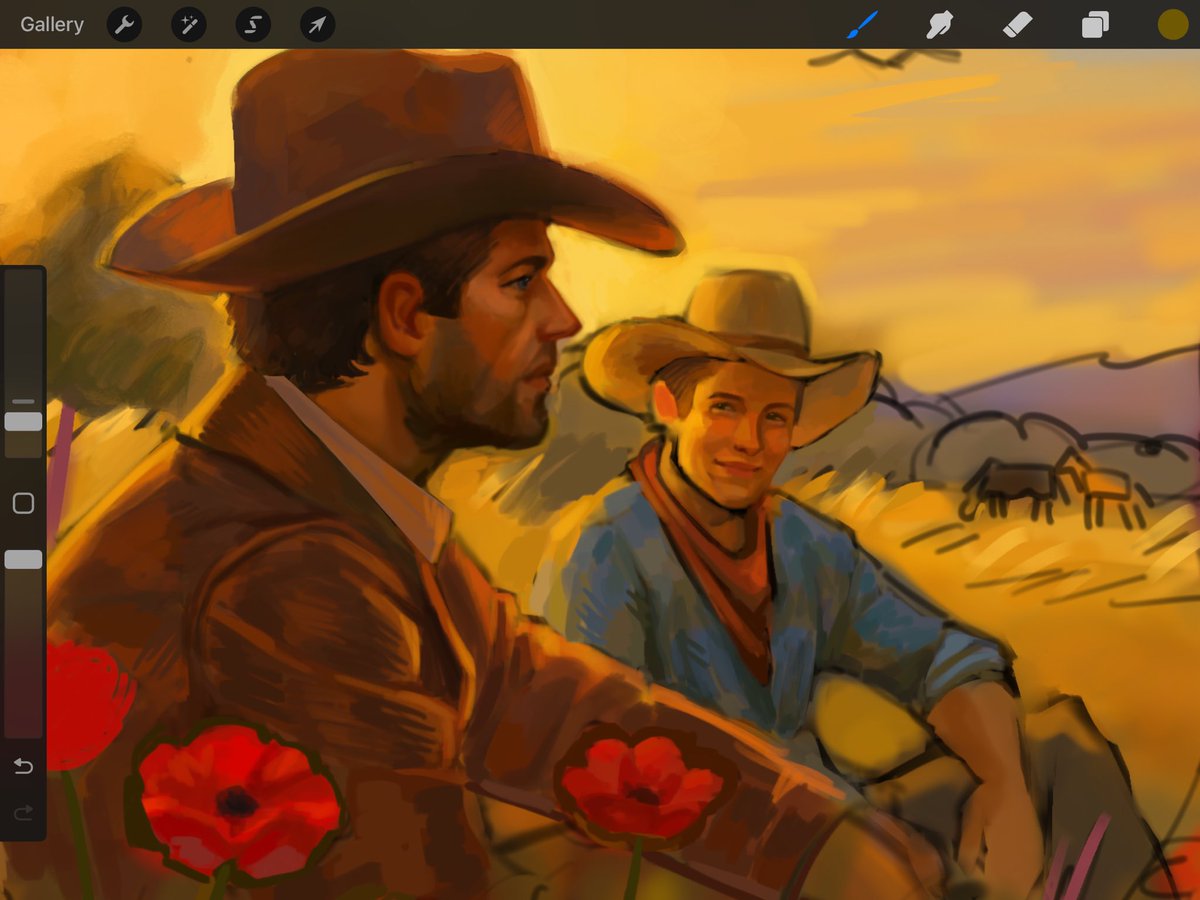Screen dimensions: 1200x900
Task: Tap the square Modify button in sidebar
Action: (x=23, y=503)
